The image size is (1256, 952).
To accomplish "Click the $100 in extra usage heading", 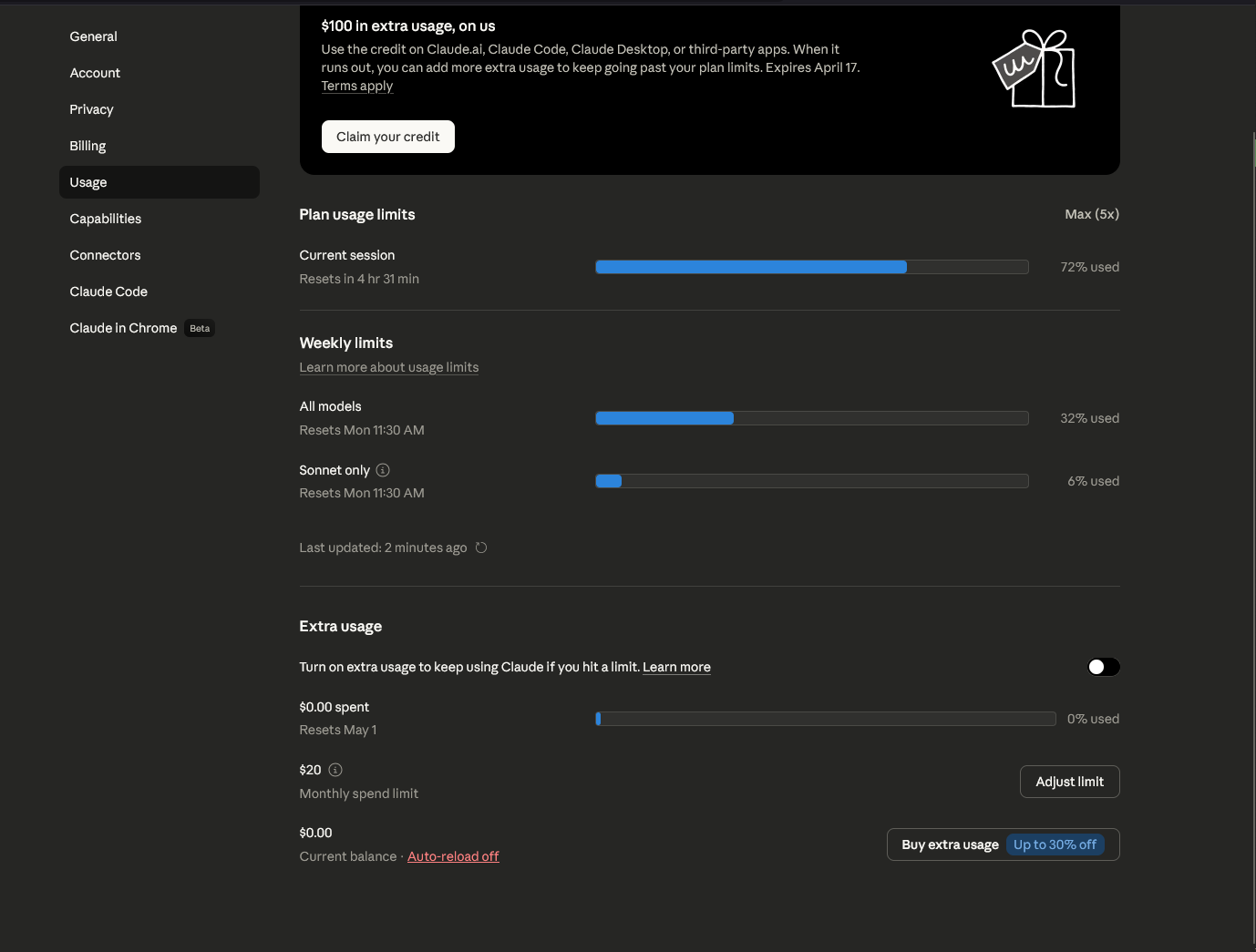I will (x=408, y=26).
